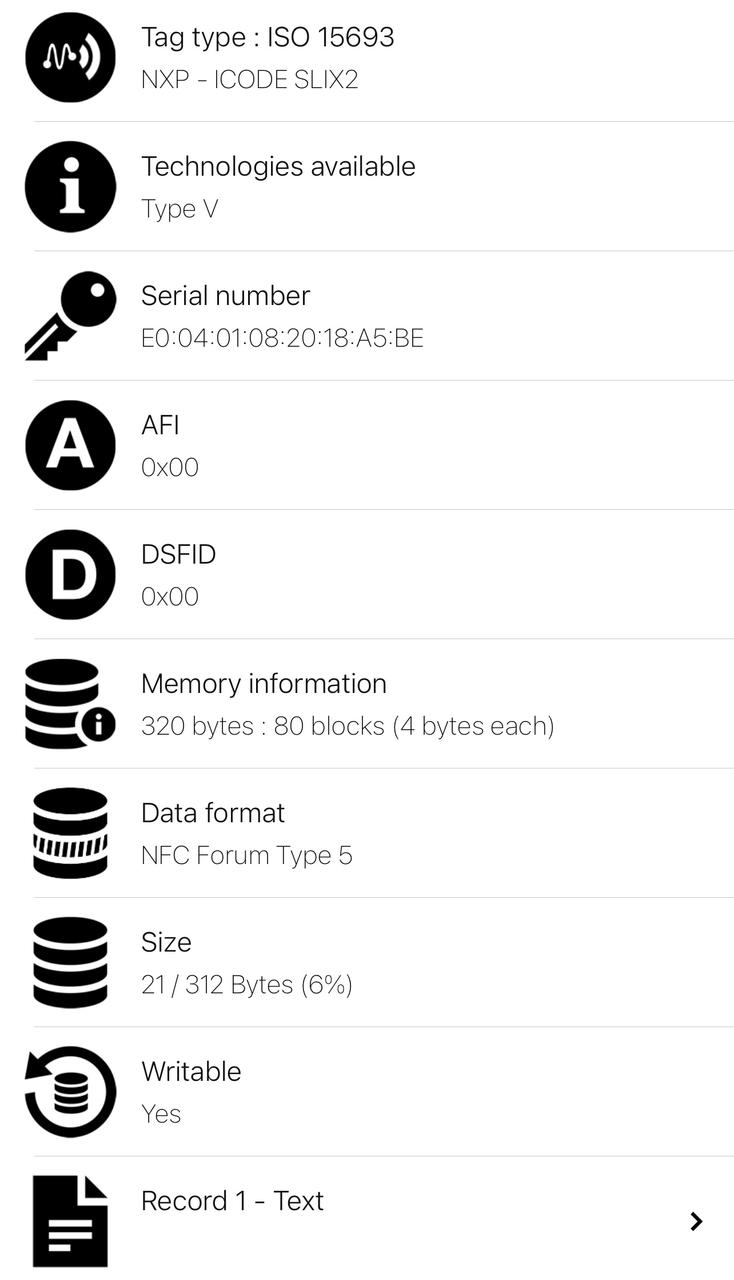Tap the DSFID letter D icon
The width and height of the screenshot is (734, 1280).
(70, 574)
